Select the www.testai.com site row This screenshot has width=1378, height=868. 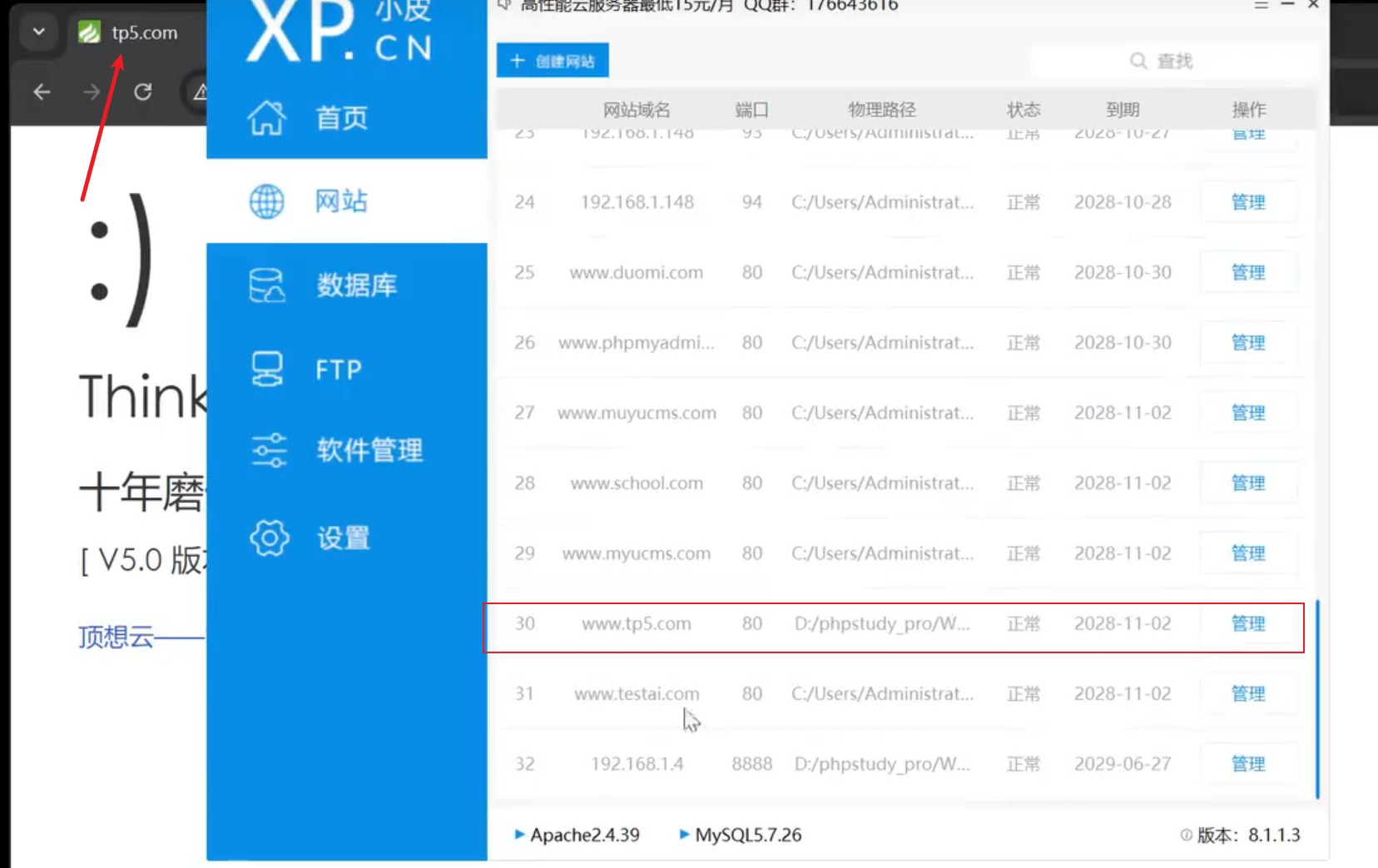click(x=637, y=694)
